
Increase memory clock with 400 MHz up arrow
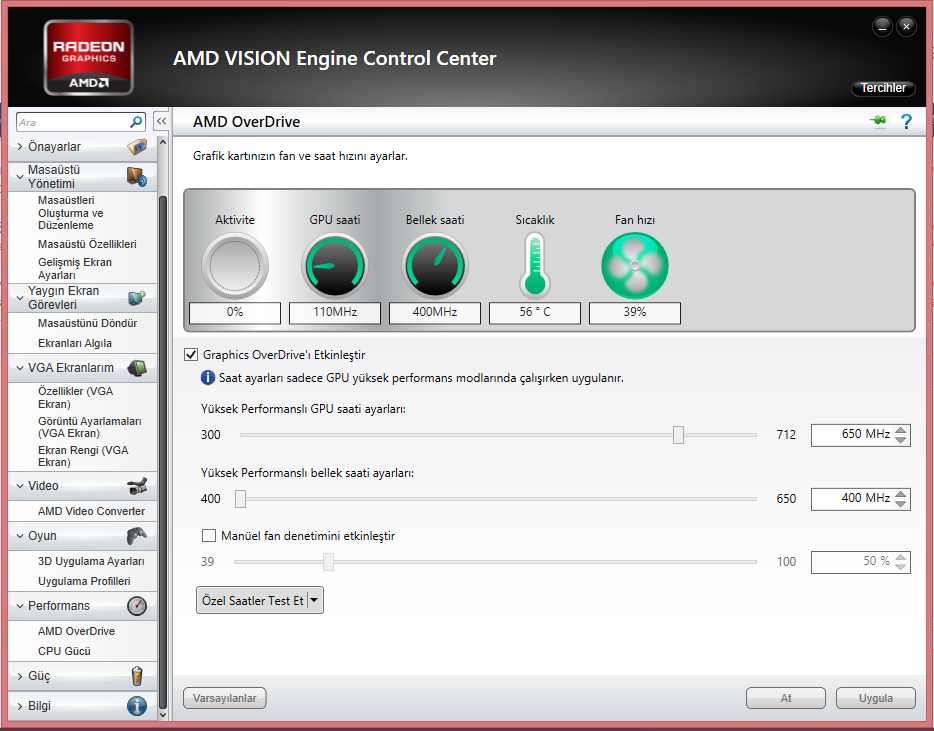(901, 494)
